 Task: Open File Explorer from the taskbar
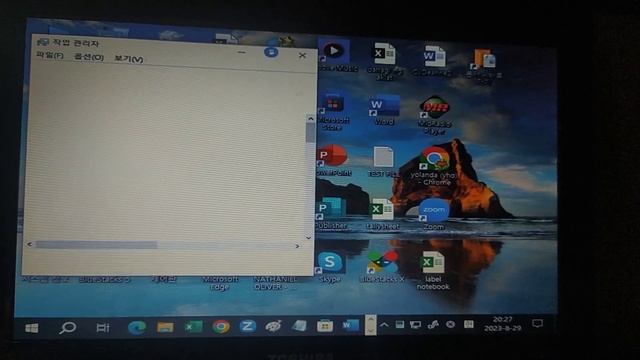pyautogui.click(x=165, y=327)
